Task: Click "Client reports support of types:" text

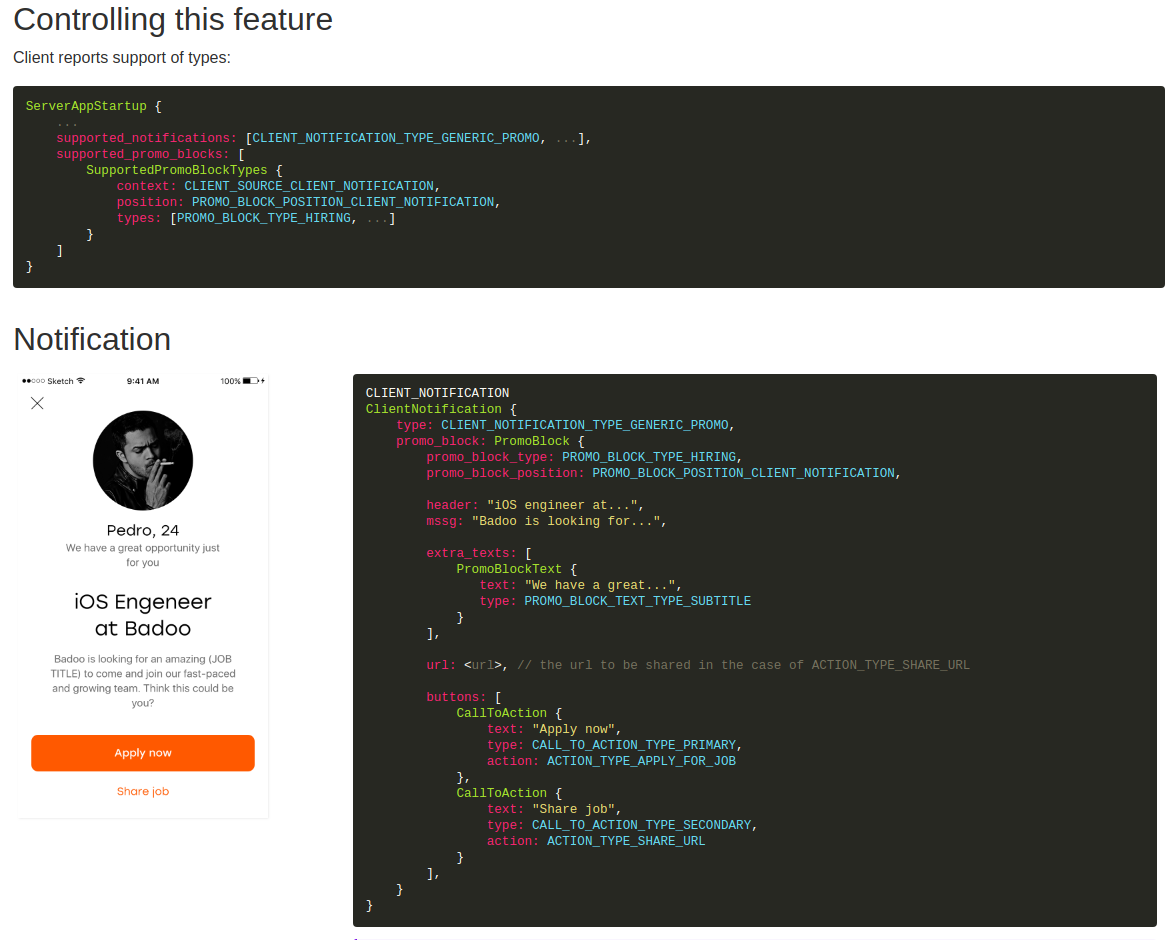Action: pyautogui.click(x=122, y=57)
